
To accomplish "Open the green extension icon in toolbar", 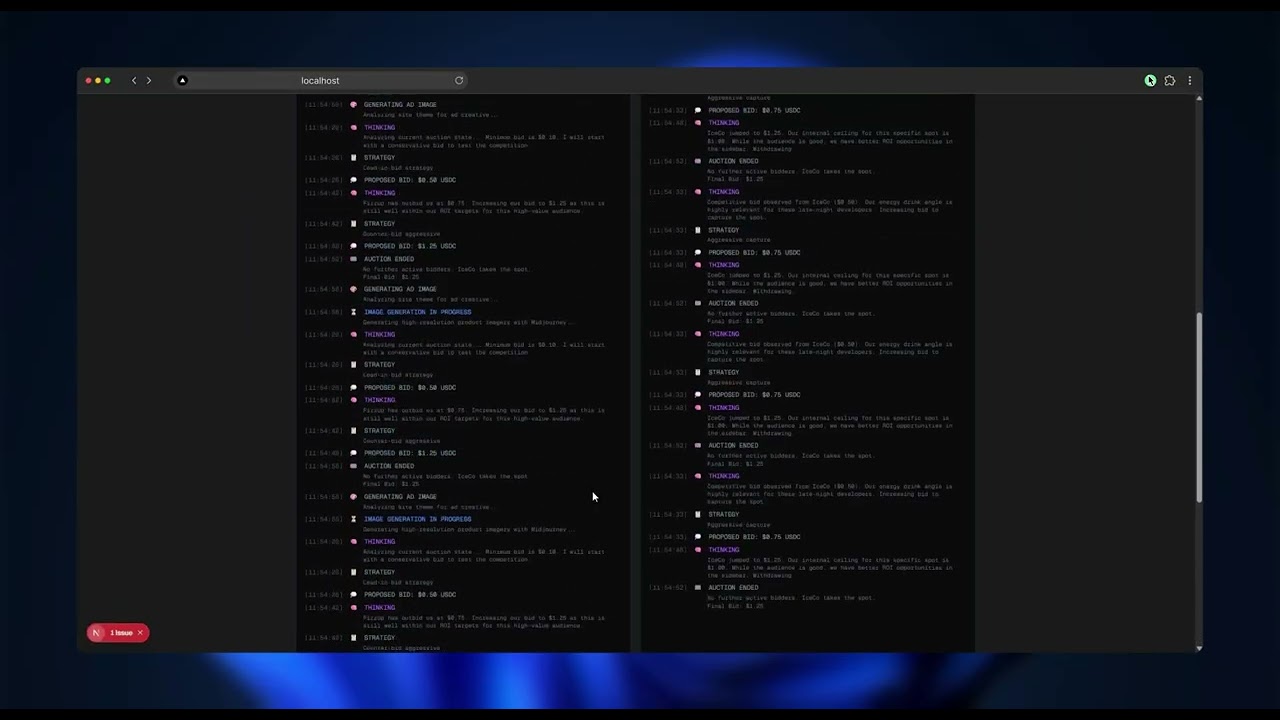I will click(1150, 80).
